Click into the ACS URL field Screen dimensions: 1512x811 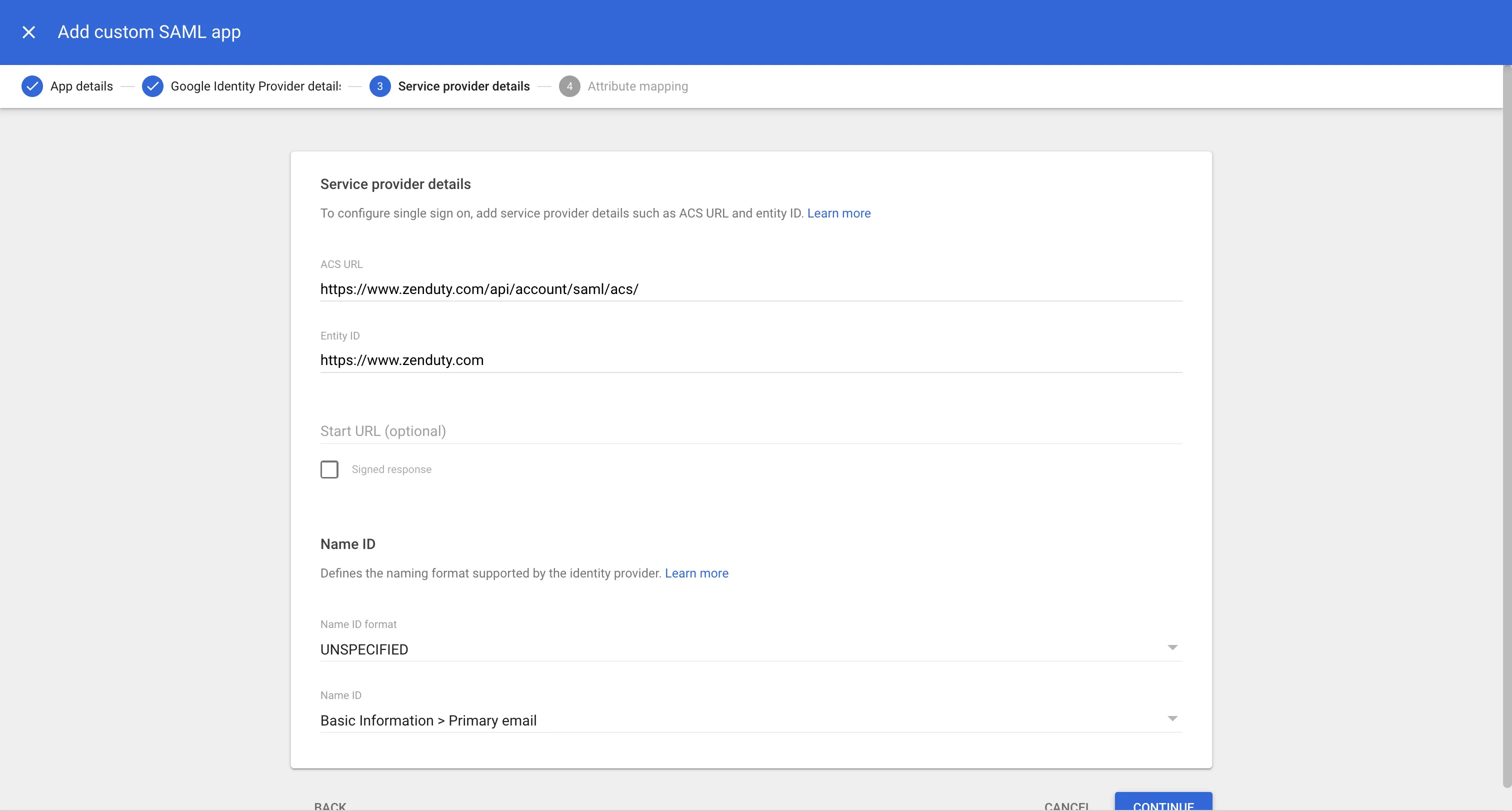[x=750, y=289]
